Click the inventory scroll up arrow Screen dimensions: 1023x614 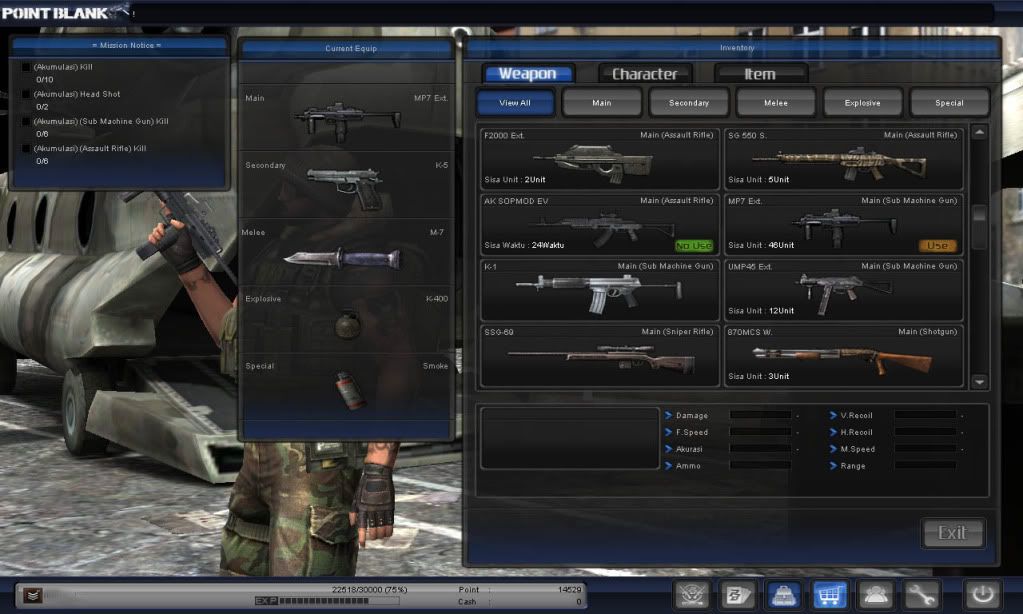[x=979, y=132]
